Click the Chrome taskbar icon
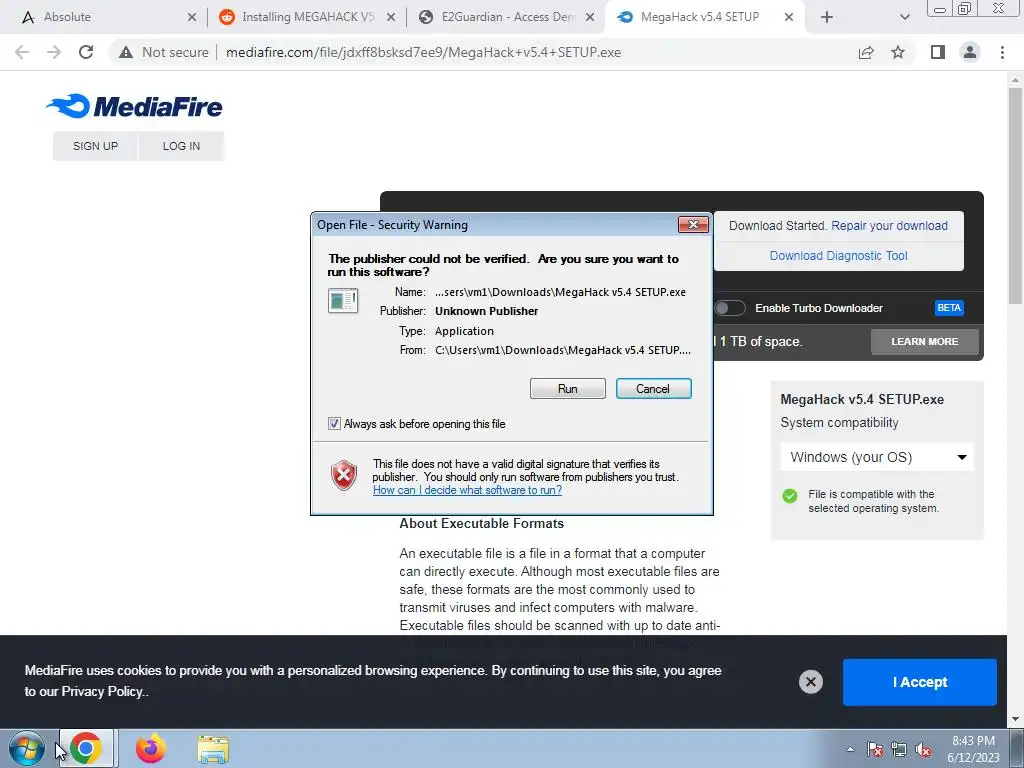The width and height of the screenshot is (1024, 768). click(86, 748)
